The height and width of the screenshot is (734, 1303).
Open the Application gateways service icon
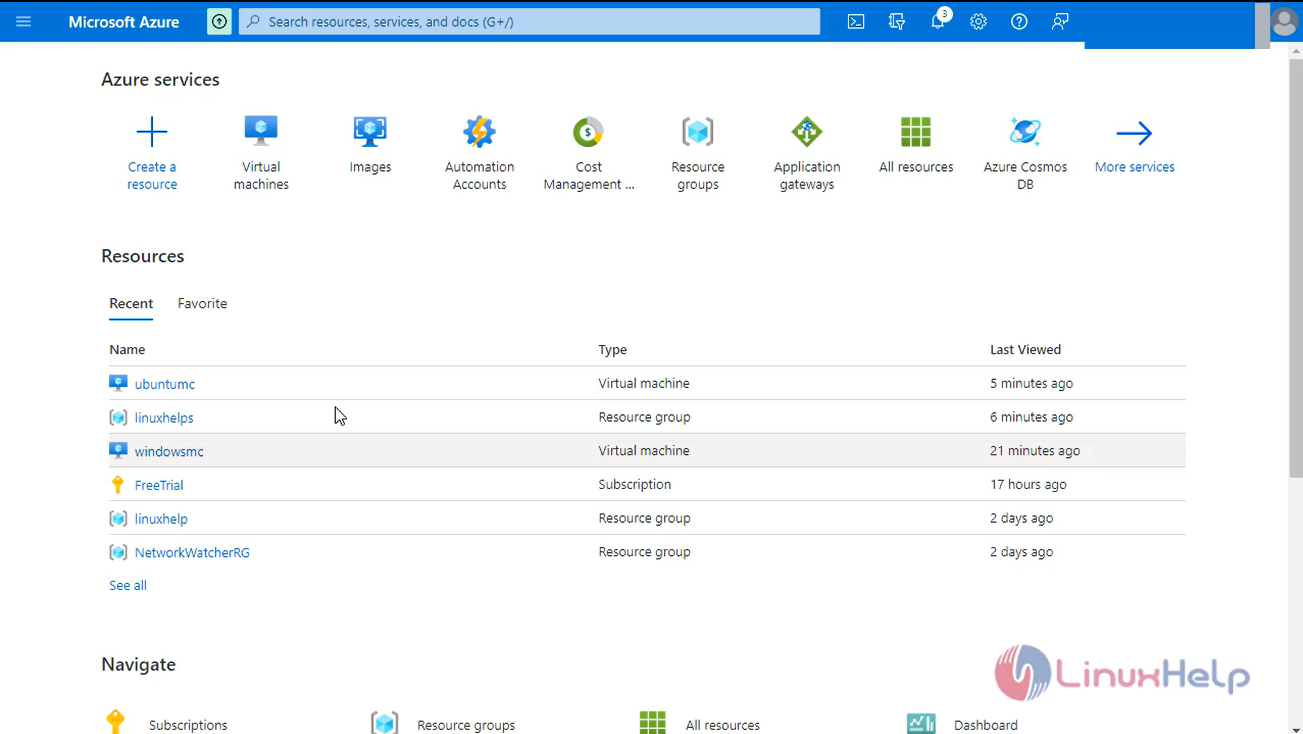coord(807,132)
